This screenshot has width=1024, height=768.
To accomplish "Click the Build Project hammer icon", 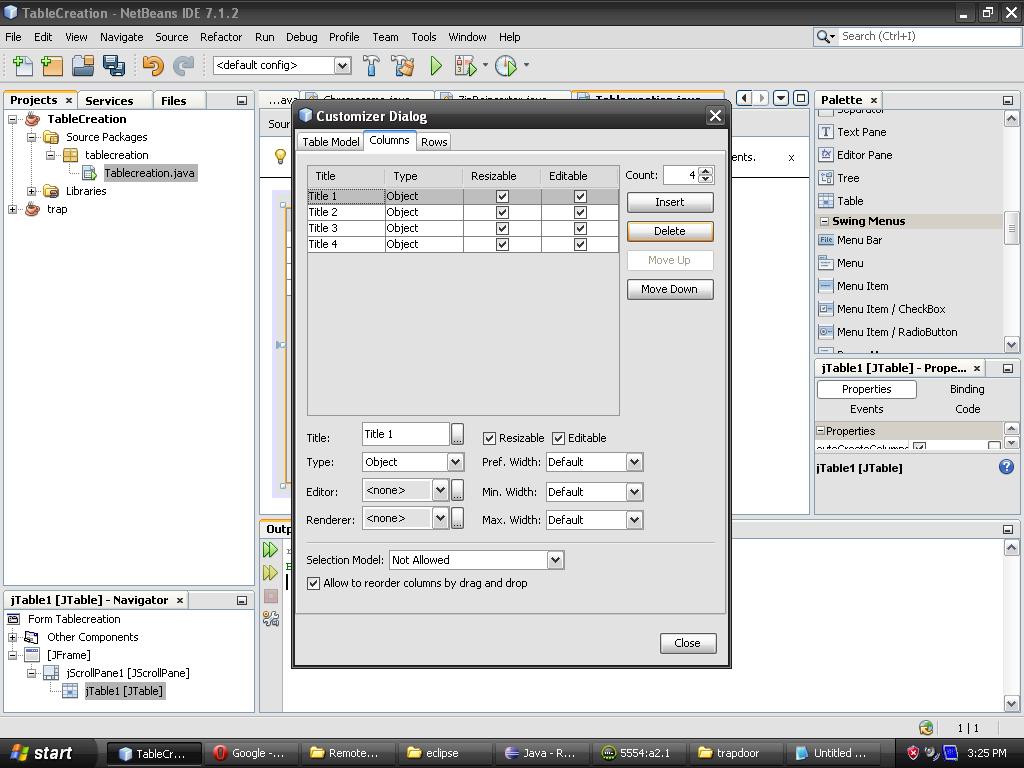I will (371, 64).
